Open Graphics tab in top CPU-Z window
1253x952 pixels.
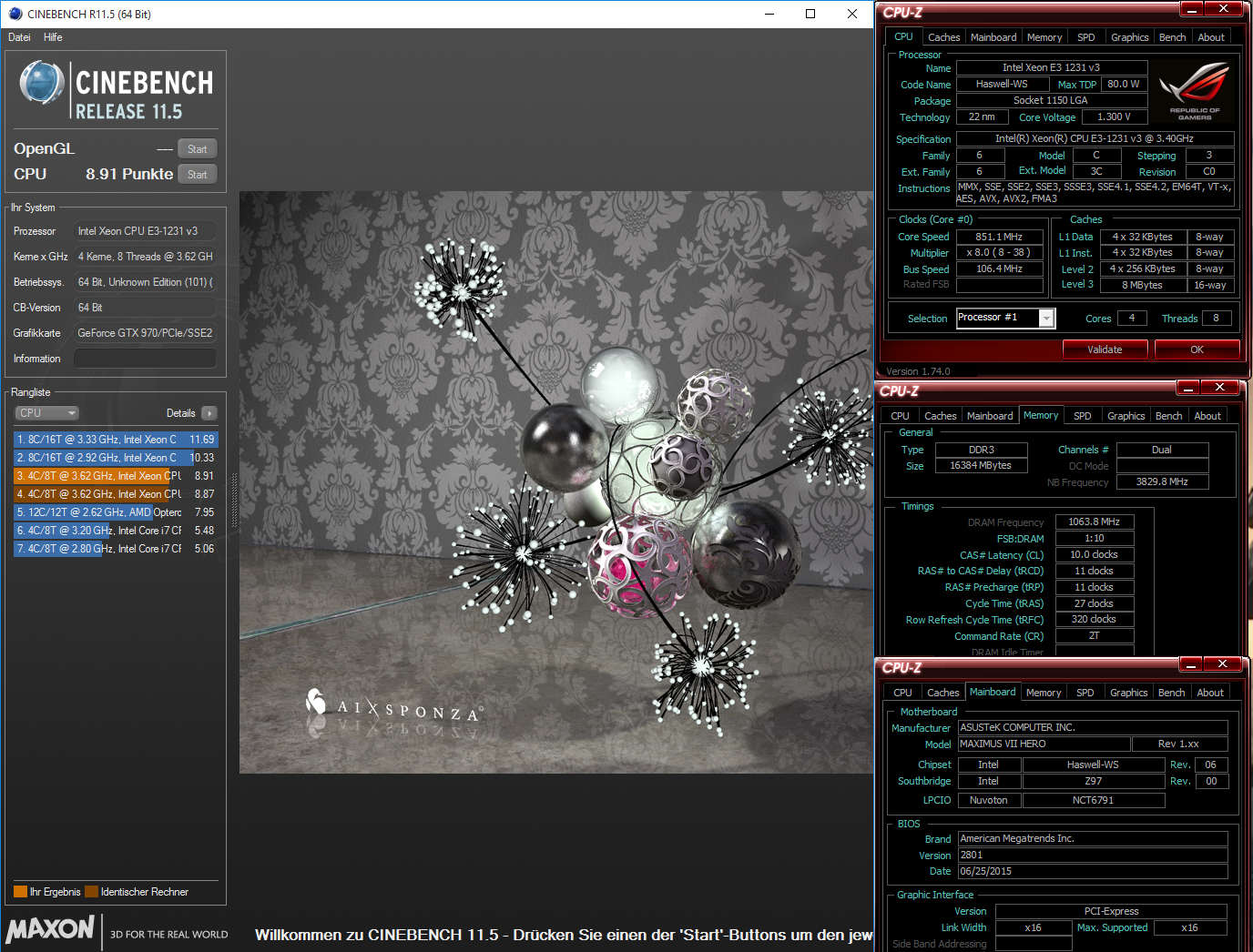point(1129,37)
